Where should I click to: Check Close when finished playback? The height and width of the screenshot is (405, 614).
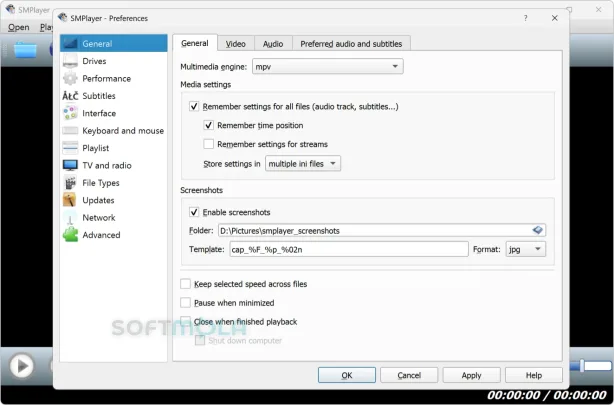185,322
